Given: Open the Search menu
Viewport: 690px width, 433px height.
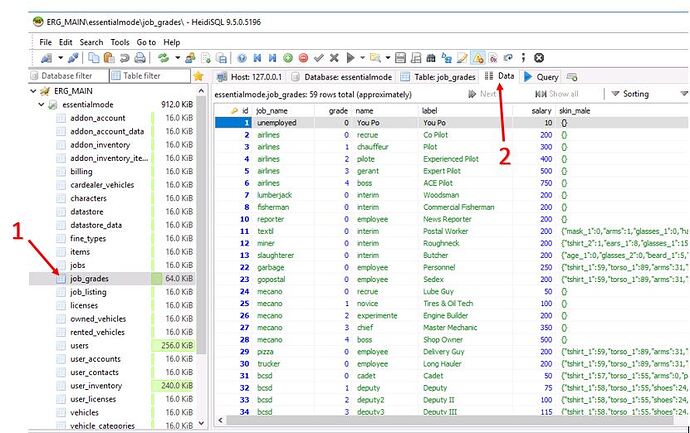Looking at the screenshot, I should (x=91, y=42).
